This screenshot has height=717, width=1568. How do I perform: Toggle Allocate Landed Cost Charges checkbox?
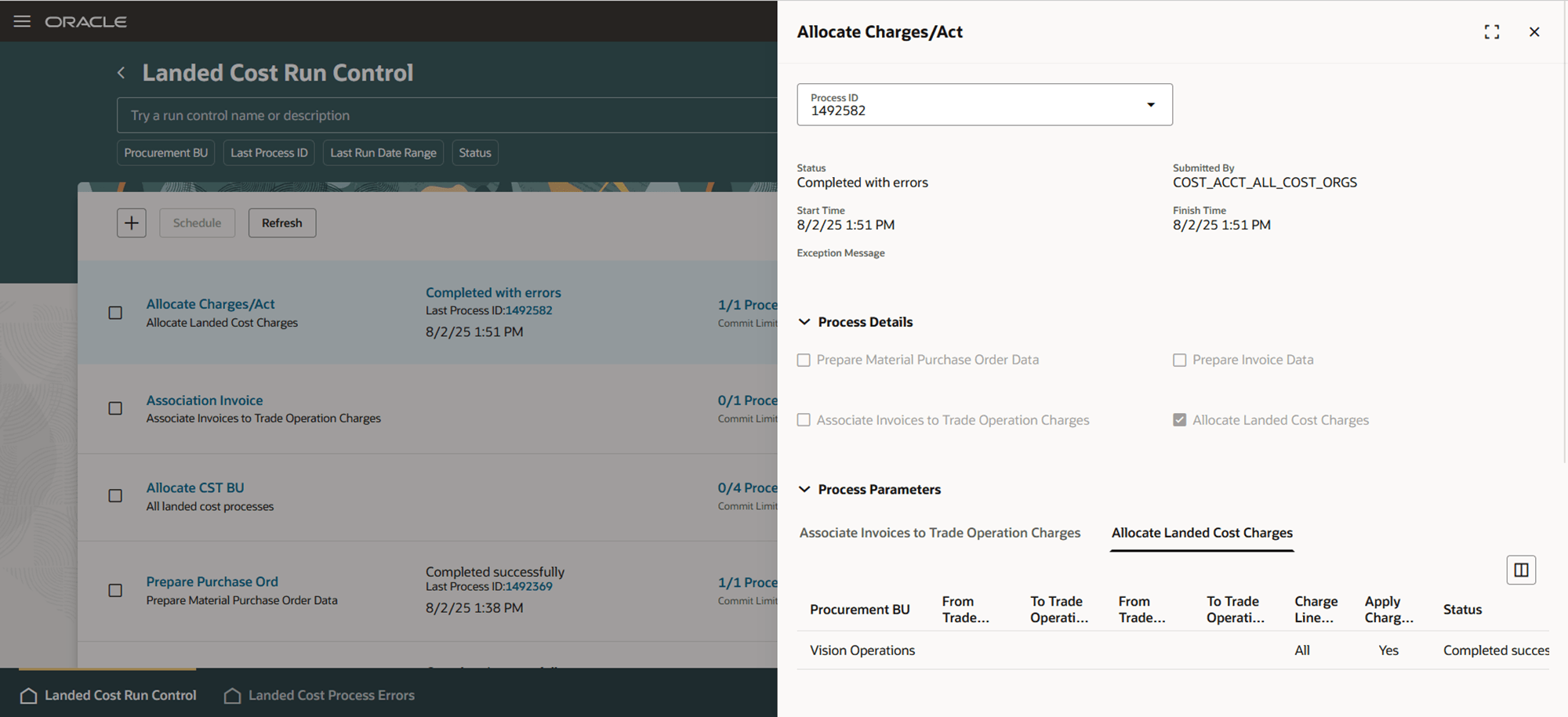pos(1179,420)
